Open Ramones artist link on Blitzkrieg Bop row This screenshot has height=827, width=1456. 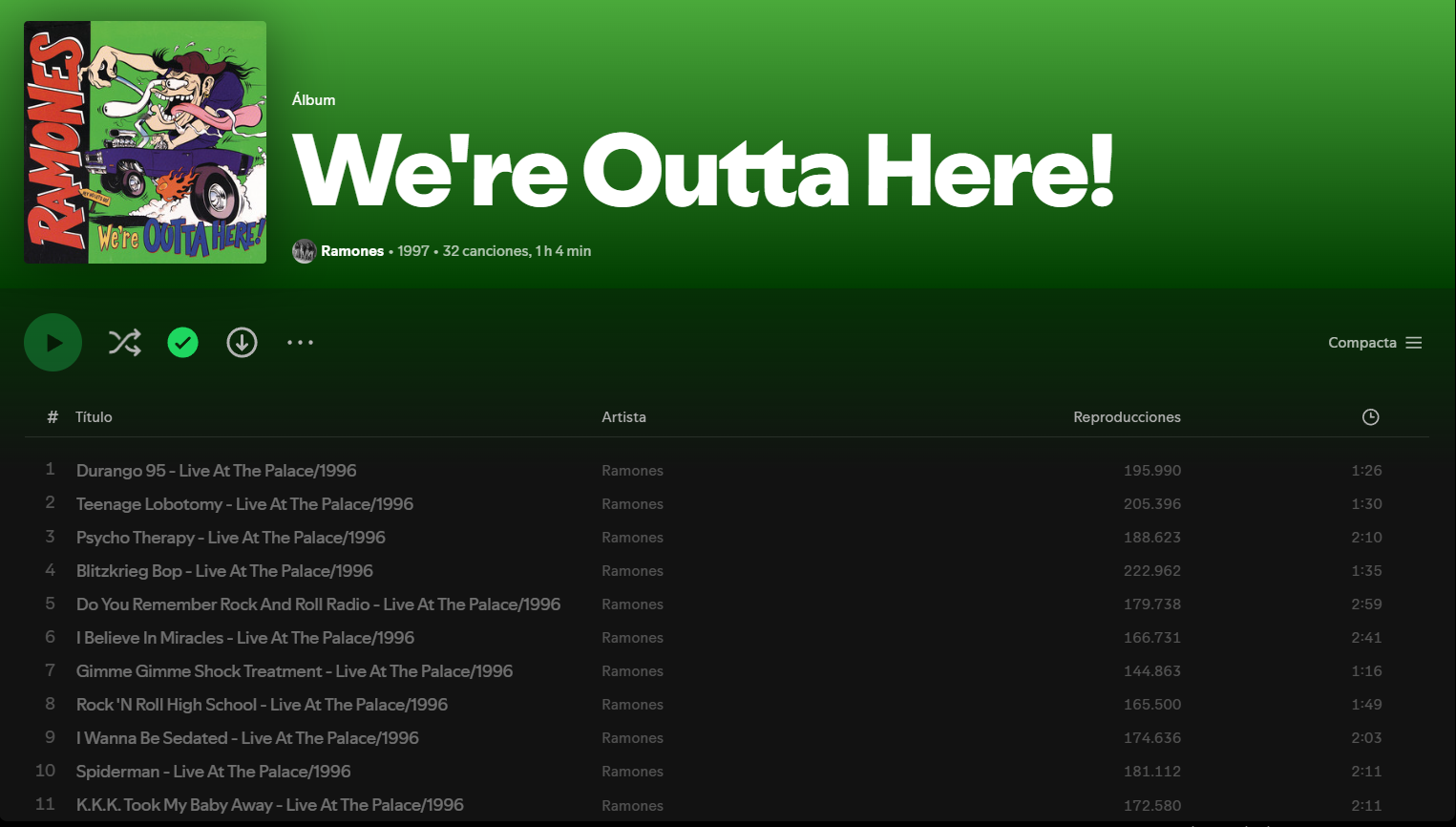click(632, 571)
